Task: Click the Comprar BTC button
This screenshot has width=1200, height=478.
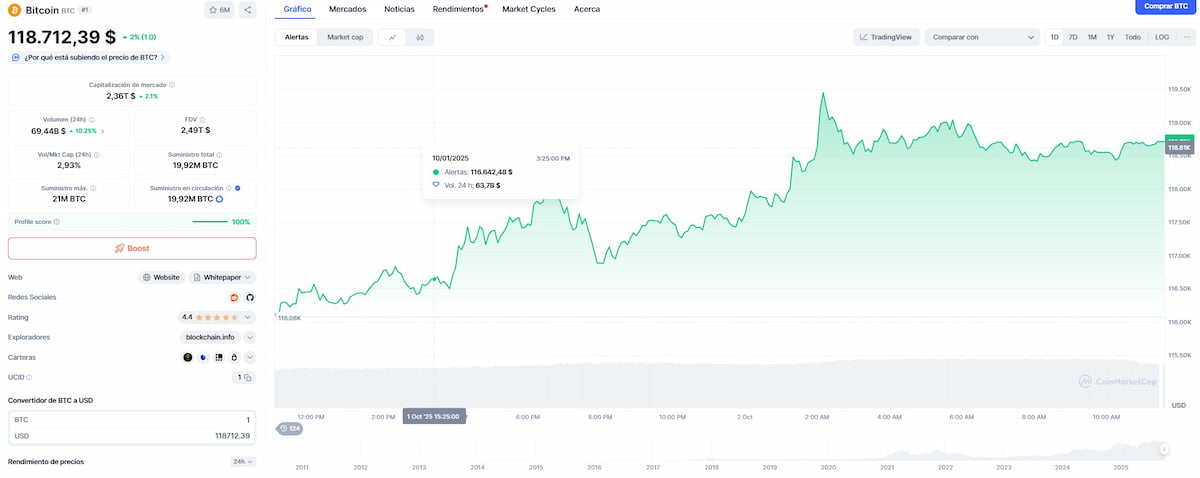Action: [1165, 6]
